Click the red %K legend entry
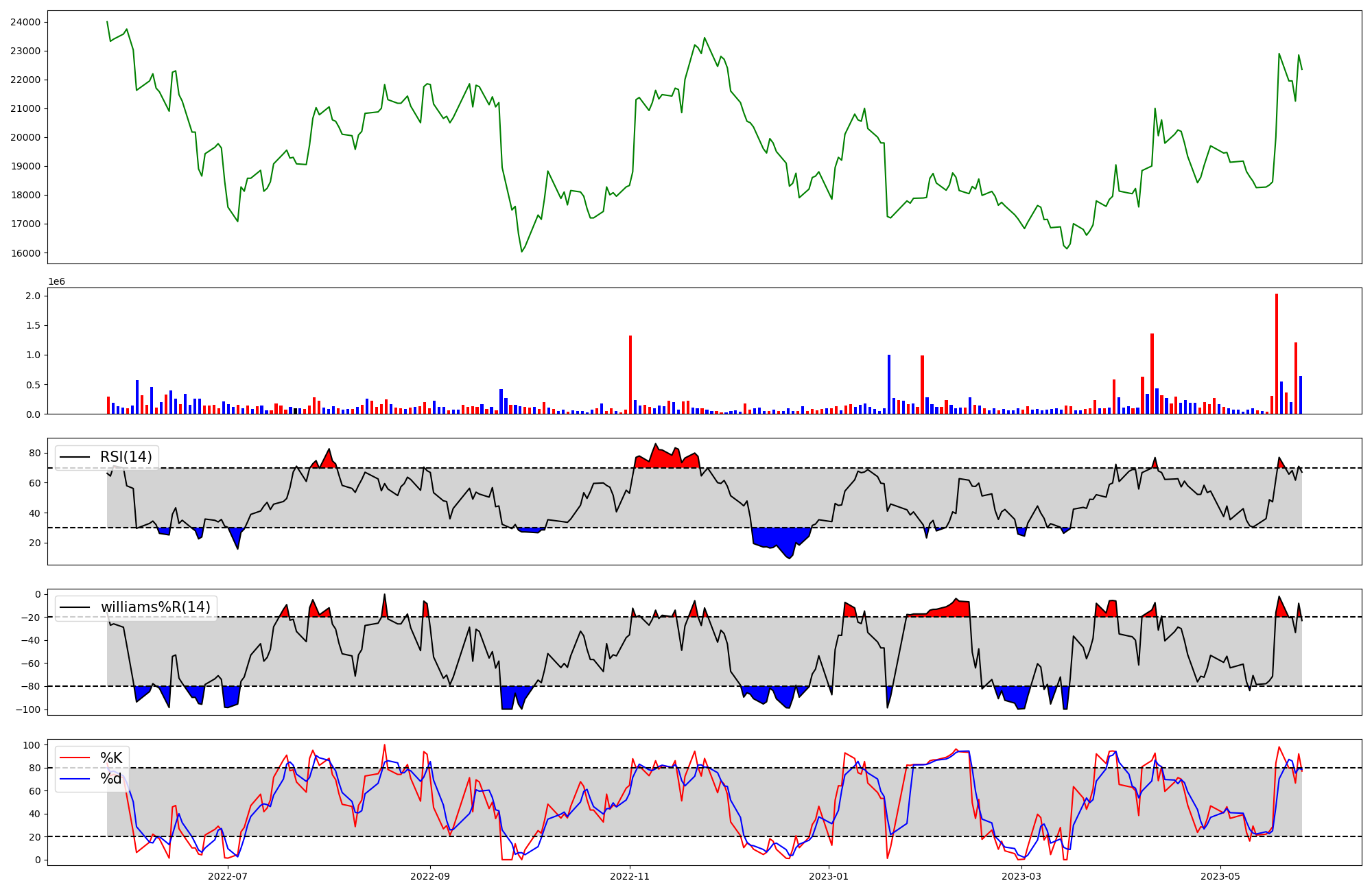The width and height of the screenshot is (1372, 892). (x=110, y=758)
